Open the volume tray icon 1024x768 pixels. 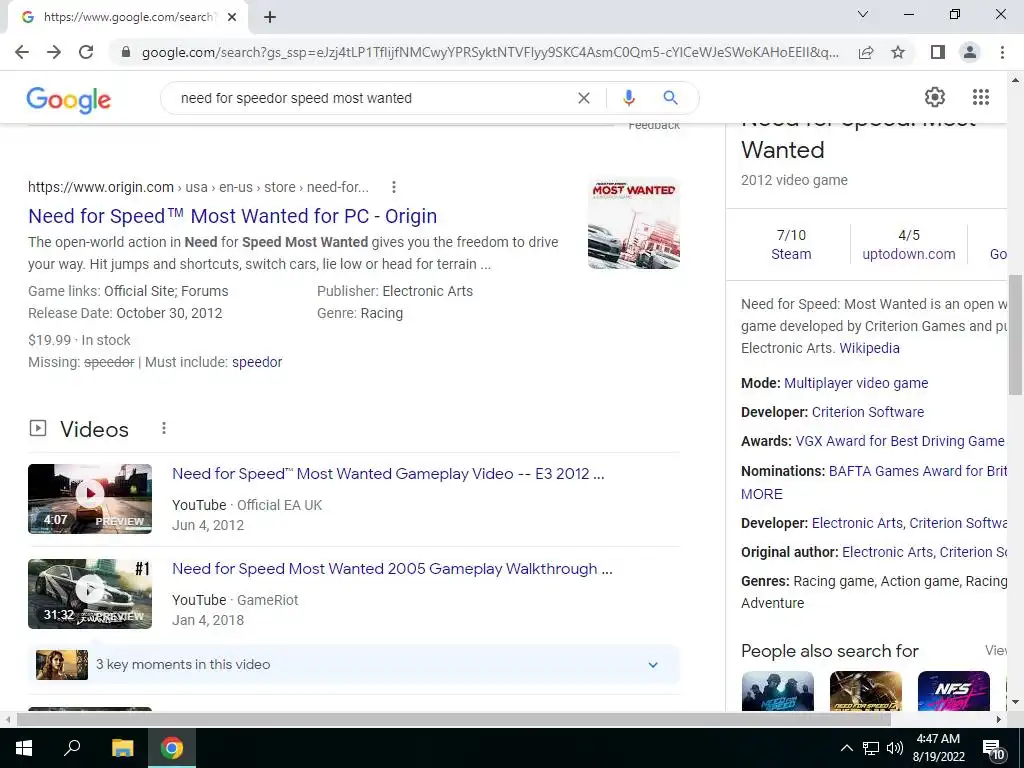(895, 748)
